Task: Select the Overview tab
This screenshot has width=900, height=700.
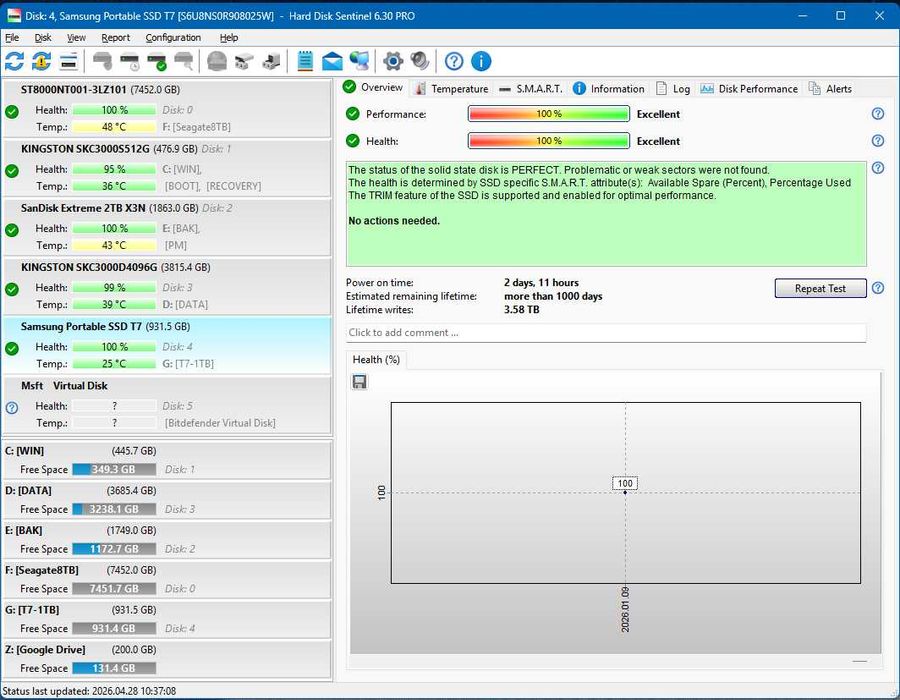Action: [373, 87]
